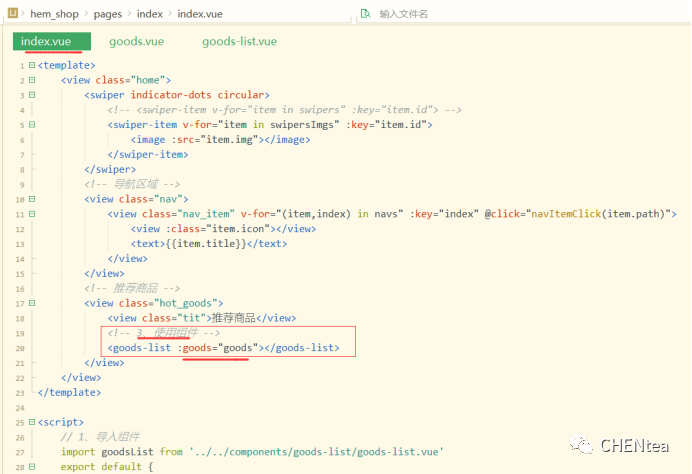Screen dimensions: 692x474
Task: Collapse the hot_goods view on line 17
Action: (32, 303)
